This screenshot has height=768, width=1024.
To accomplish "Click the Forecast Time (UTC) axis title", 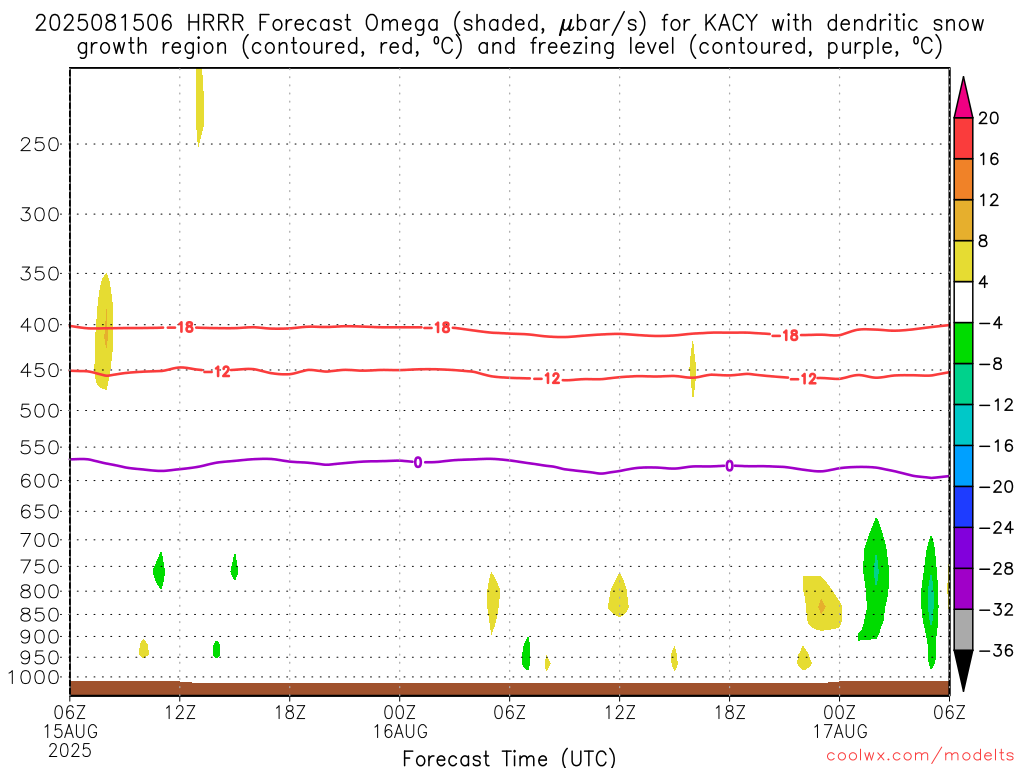I will 509,758.
